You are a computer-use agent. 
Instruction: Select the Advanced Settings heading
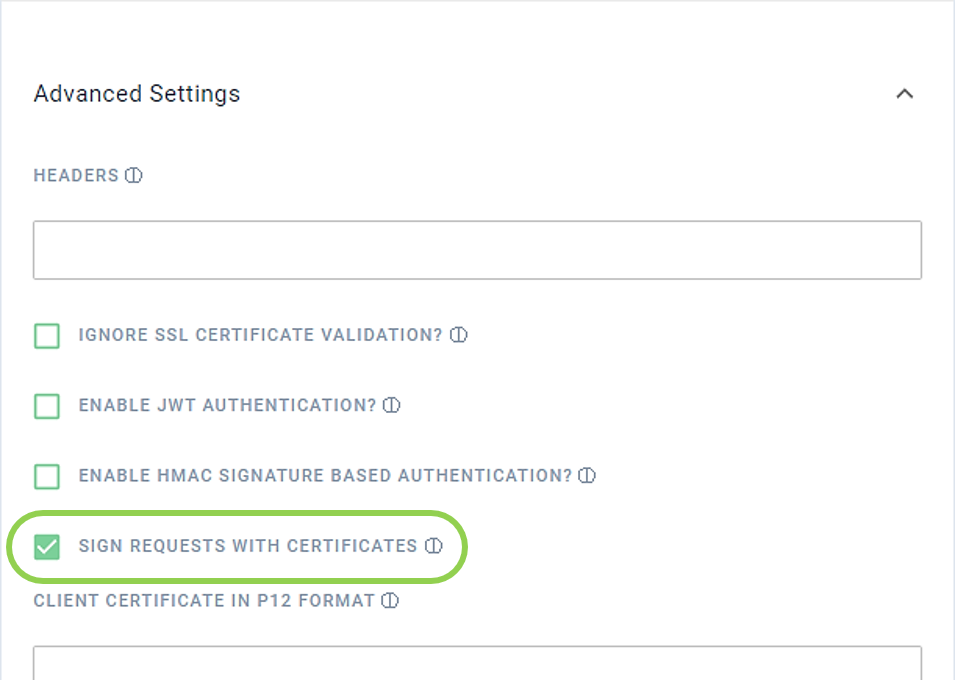(x=137, y=93)
